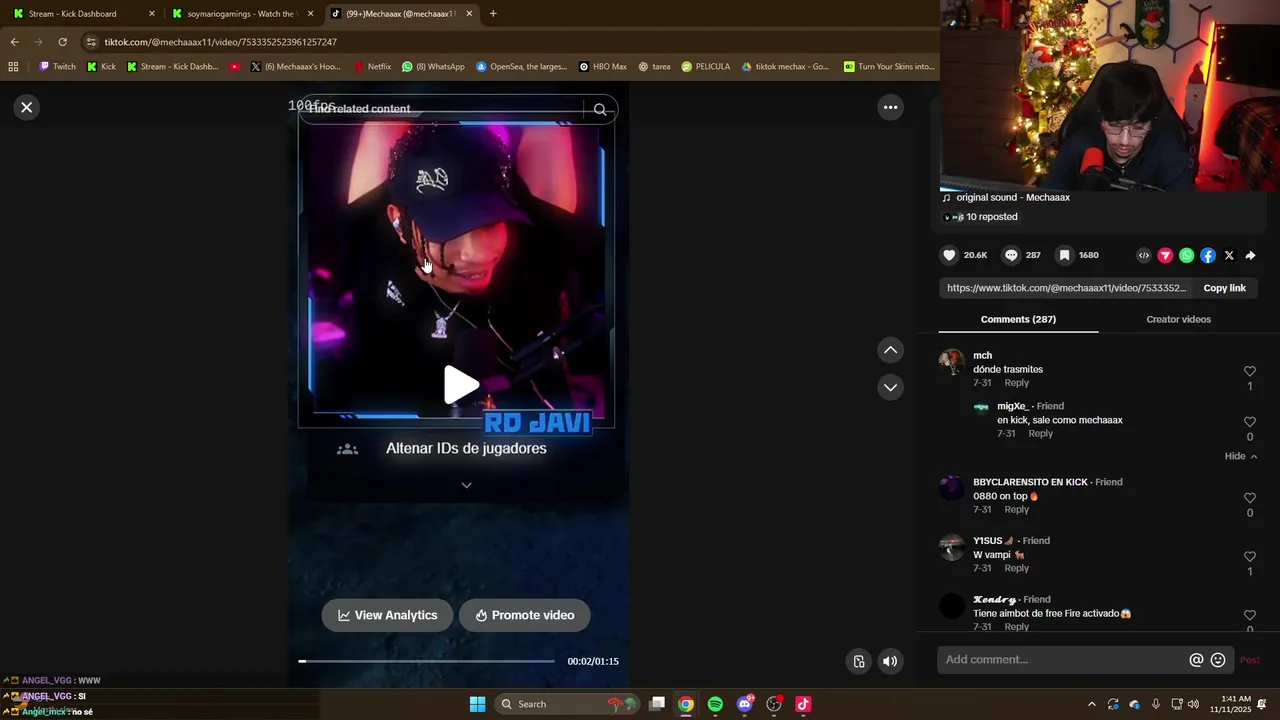Open PELICULA bookmark
This screenshot has width=1280, height=720.
click(x=705, y=67)
